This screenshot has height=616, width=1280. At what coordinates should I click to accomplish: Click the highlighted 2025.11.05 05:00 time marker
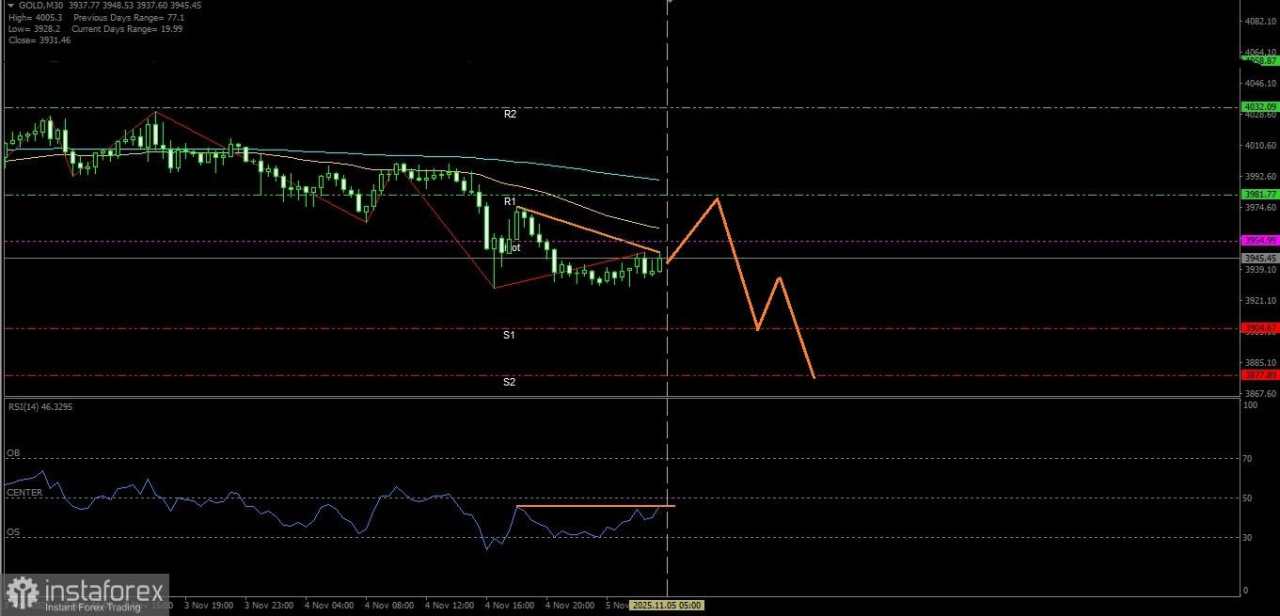click(667, 605)
